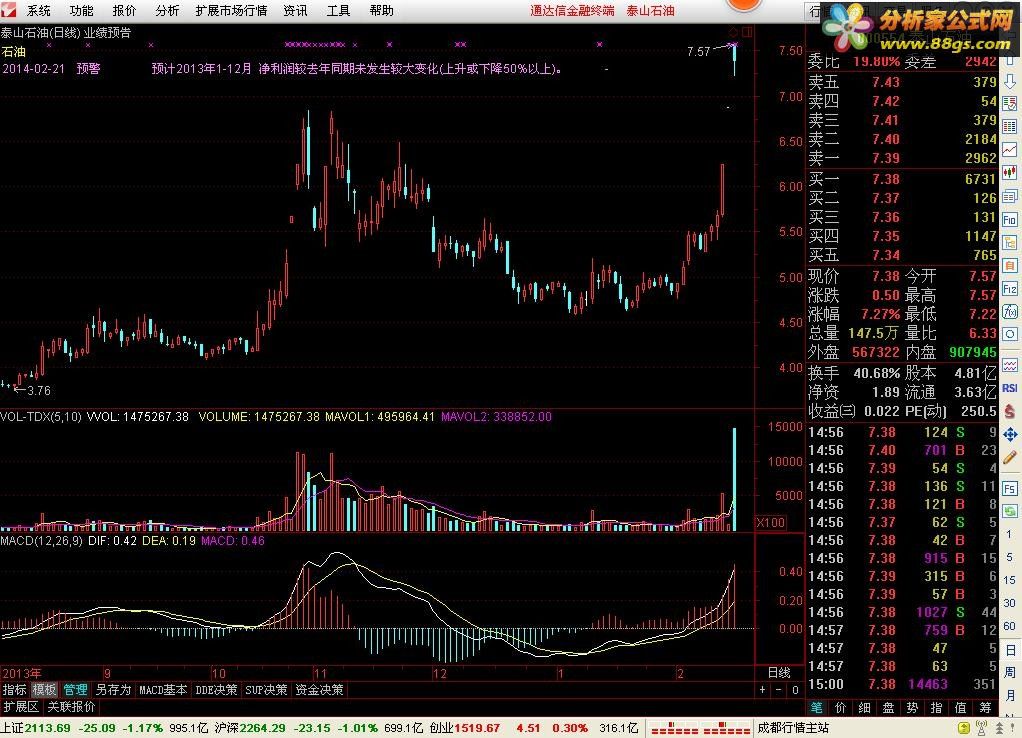Switch to 1-minute period
1022x738 pixels.
point(1010,534)
